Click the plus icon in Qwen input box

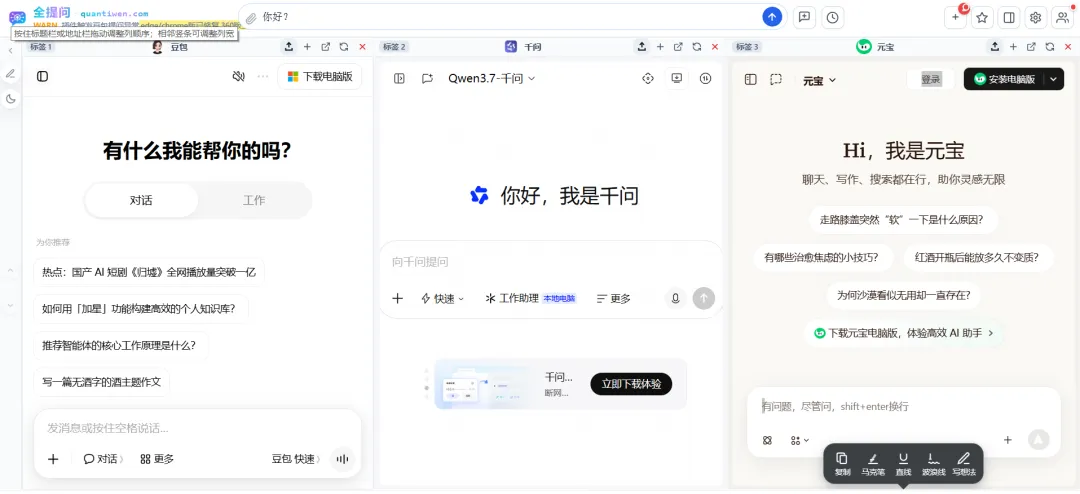coord(397,298)
